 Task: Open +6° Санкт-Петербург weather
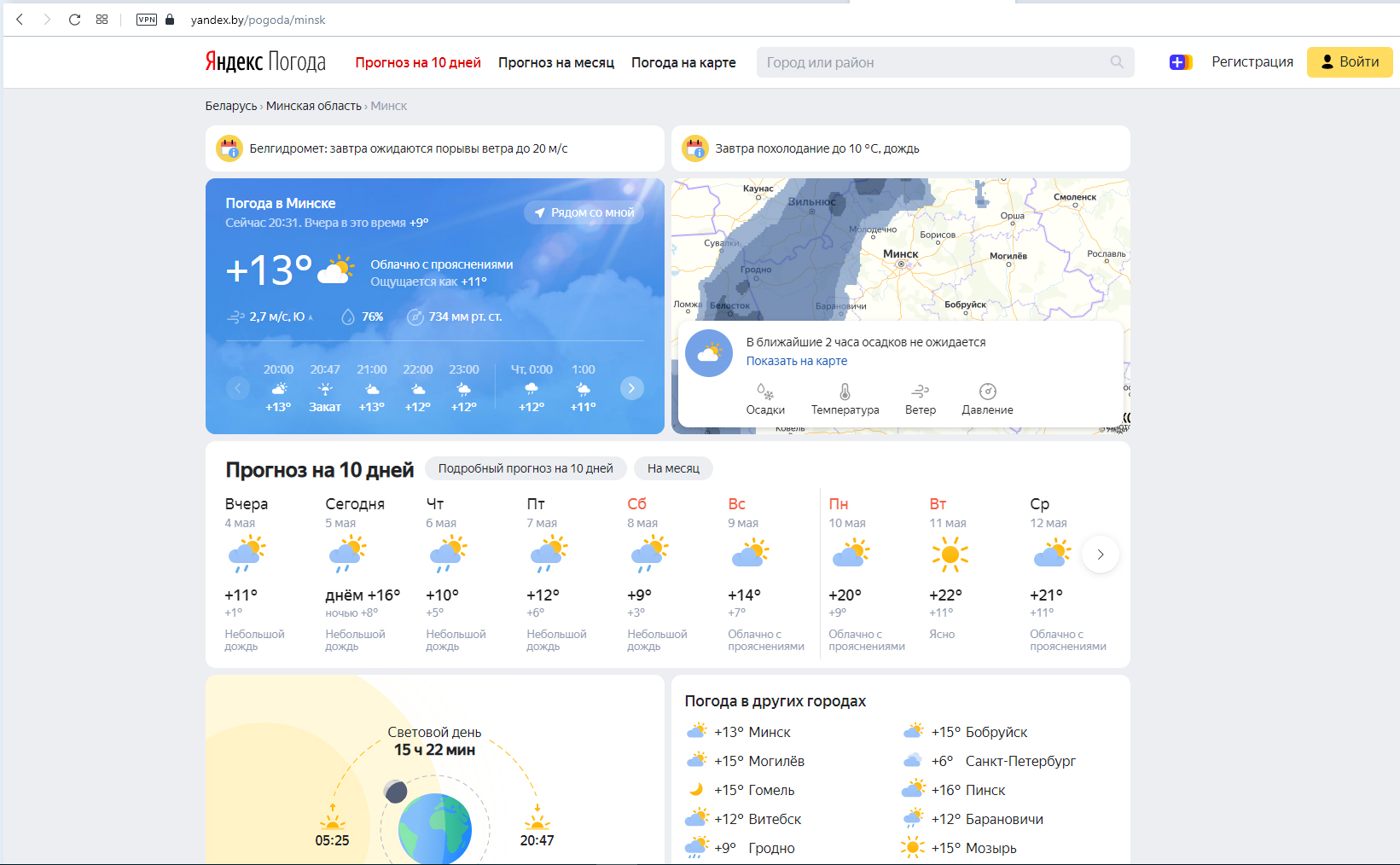(990, 761)
